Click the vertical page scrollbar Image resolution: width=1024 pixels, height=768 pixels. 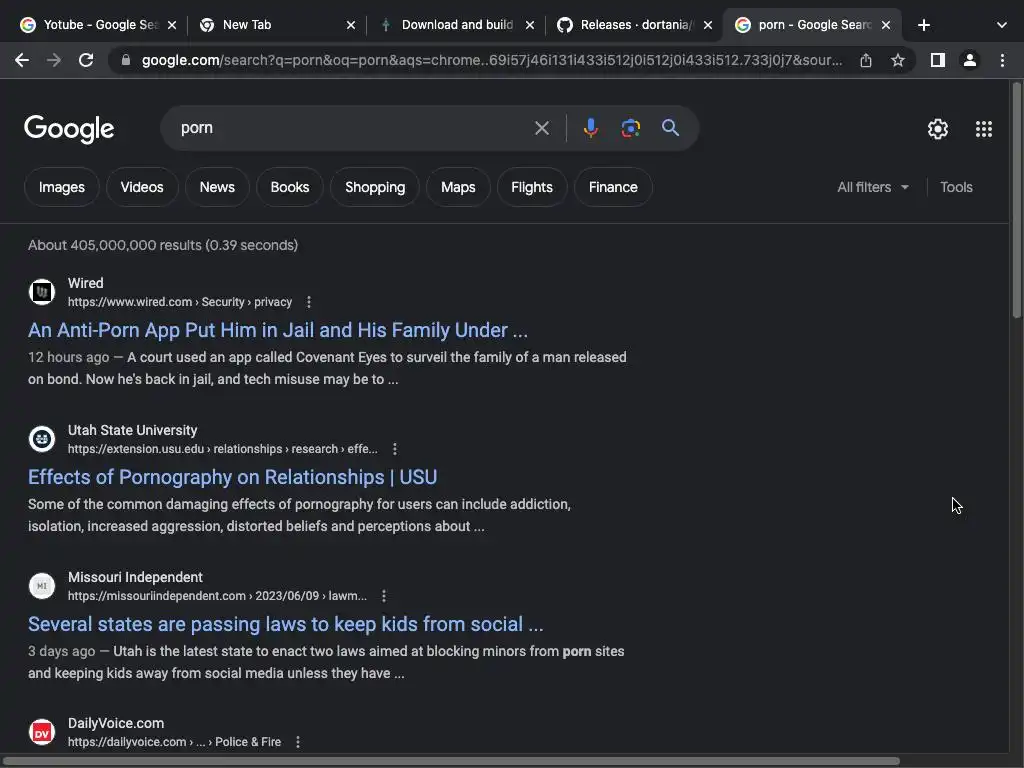(1017, 199)
